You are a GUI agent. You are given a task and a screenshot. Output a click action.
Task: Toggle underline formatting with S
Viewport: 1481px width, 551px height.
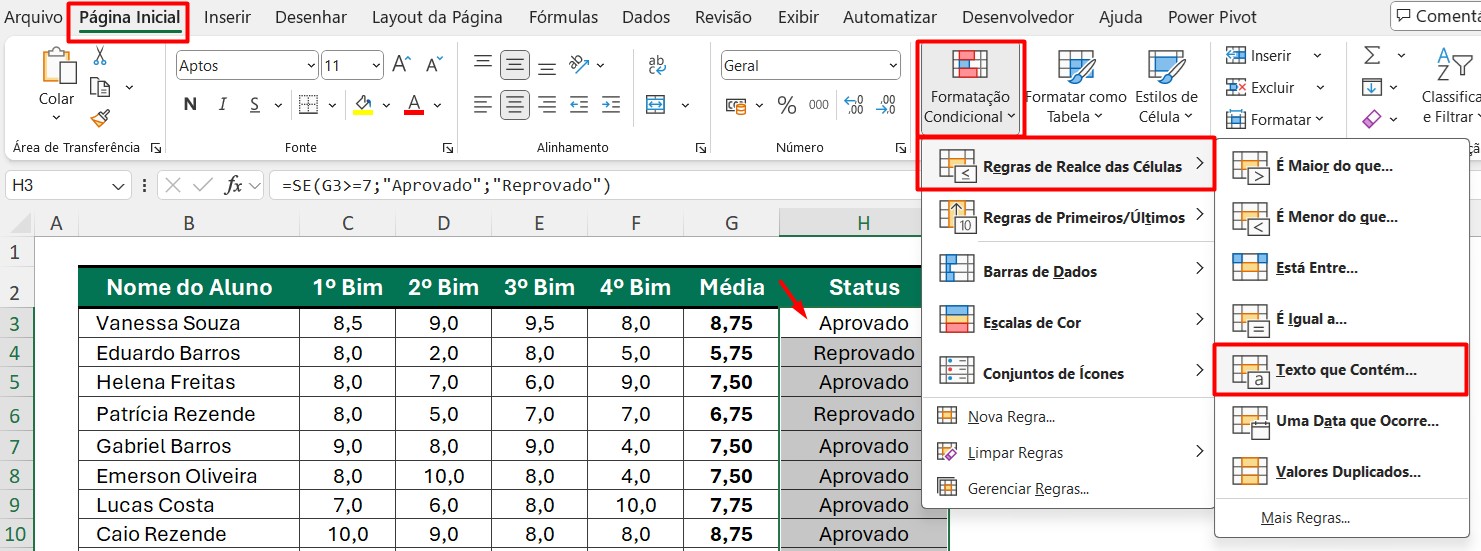coord(254,104)
